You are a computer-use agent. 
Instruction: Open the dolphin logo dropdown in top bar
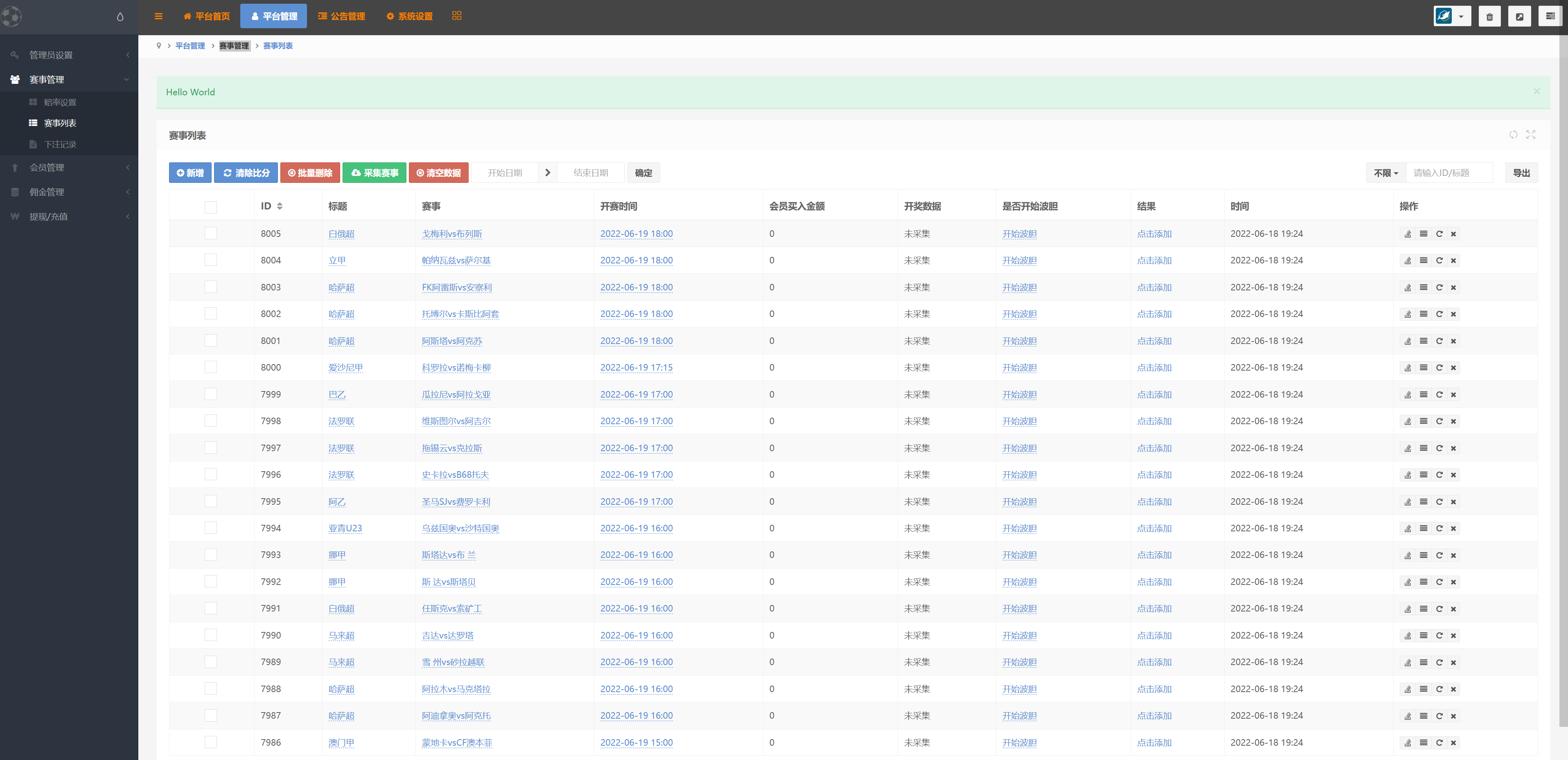tap(1452, 16)
